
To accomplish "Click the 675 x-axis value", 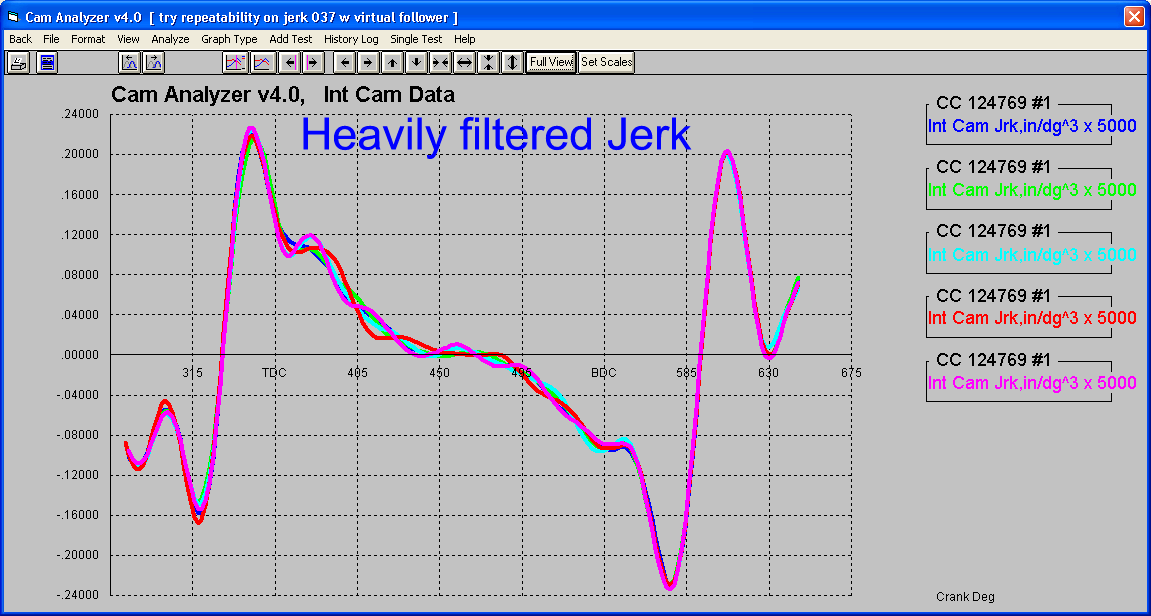I will (852, 372).
